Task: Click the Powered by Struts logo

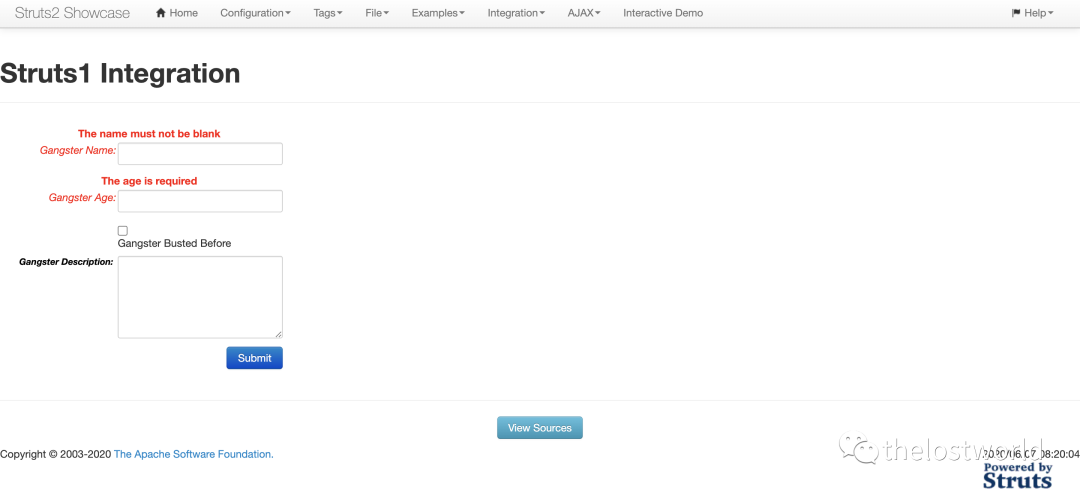Action: [1017, 474]
